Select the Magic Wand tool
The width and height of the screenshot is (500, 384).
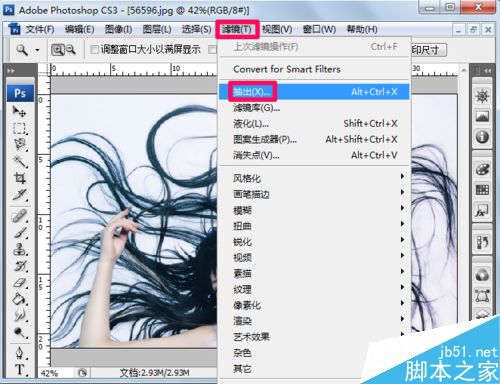(19, 161)
